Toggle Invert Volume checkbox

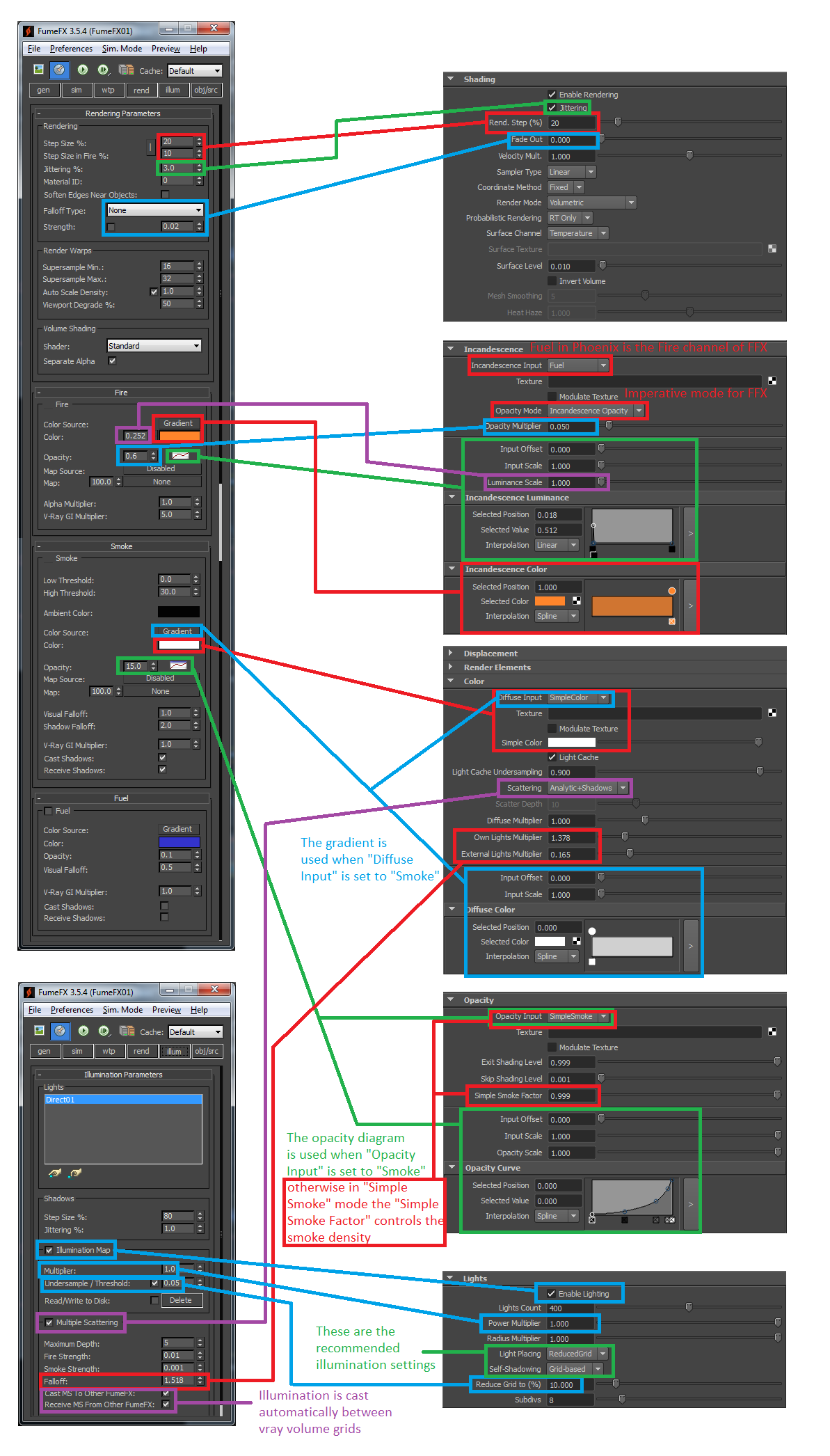point(552,280)
